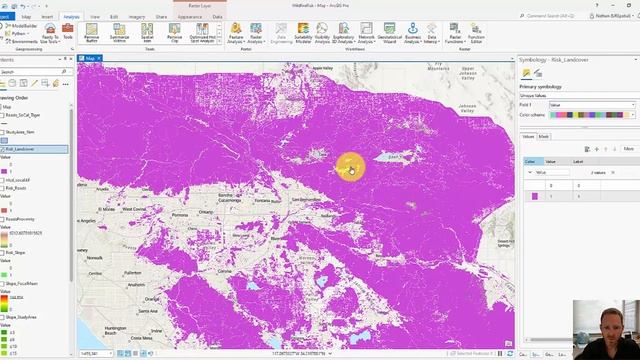Image resolution: width=640 pixels, height=360 pixels.
Task: Toggle RoadsProximity layer visibility
Action: point(2,220)
